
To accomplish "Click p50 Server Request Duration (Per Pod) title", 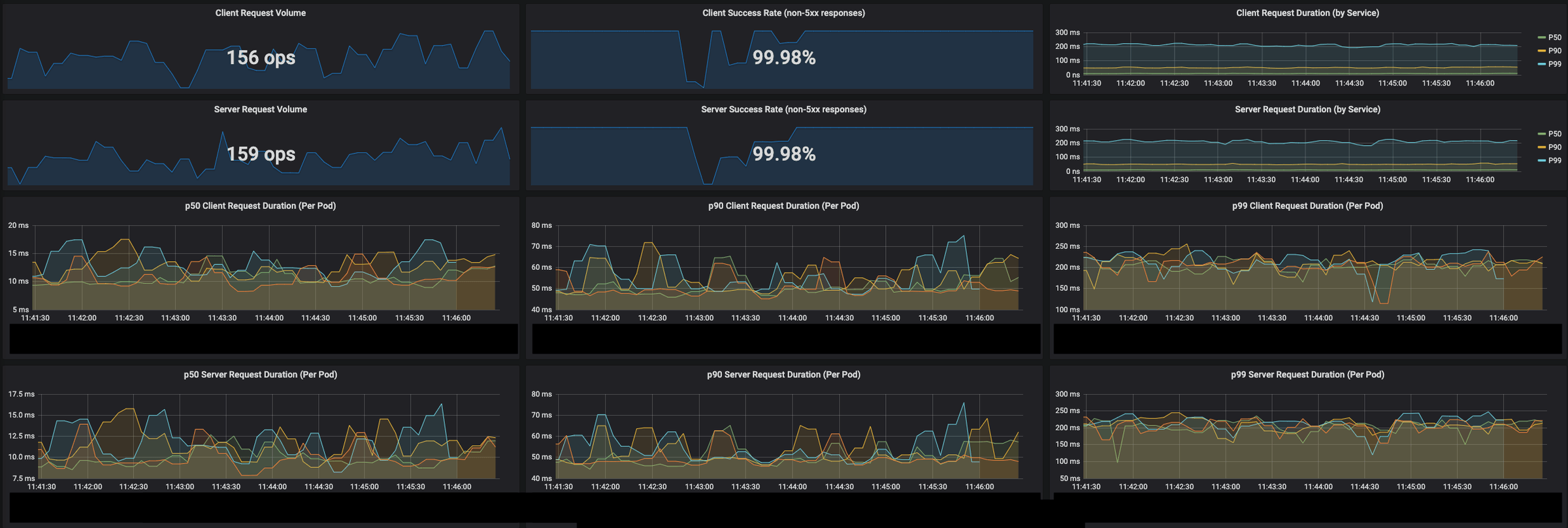I will tap(260, 374).
